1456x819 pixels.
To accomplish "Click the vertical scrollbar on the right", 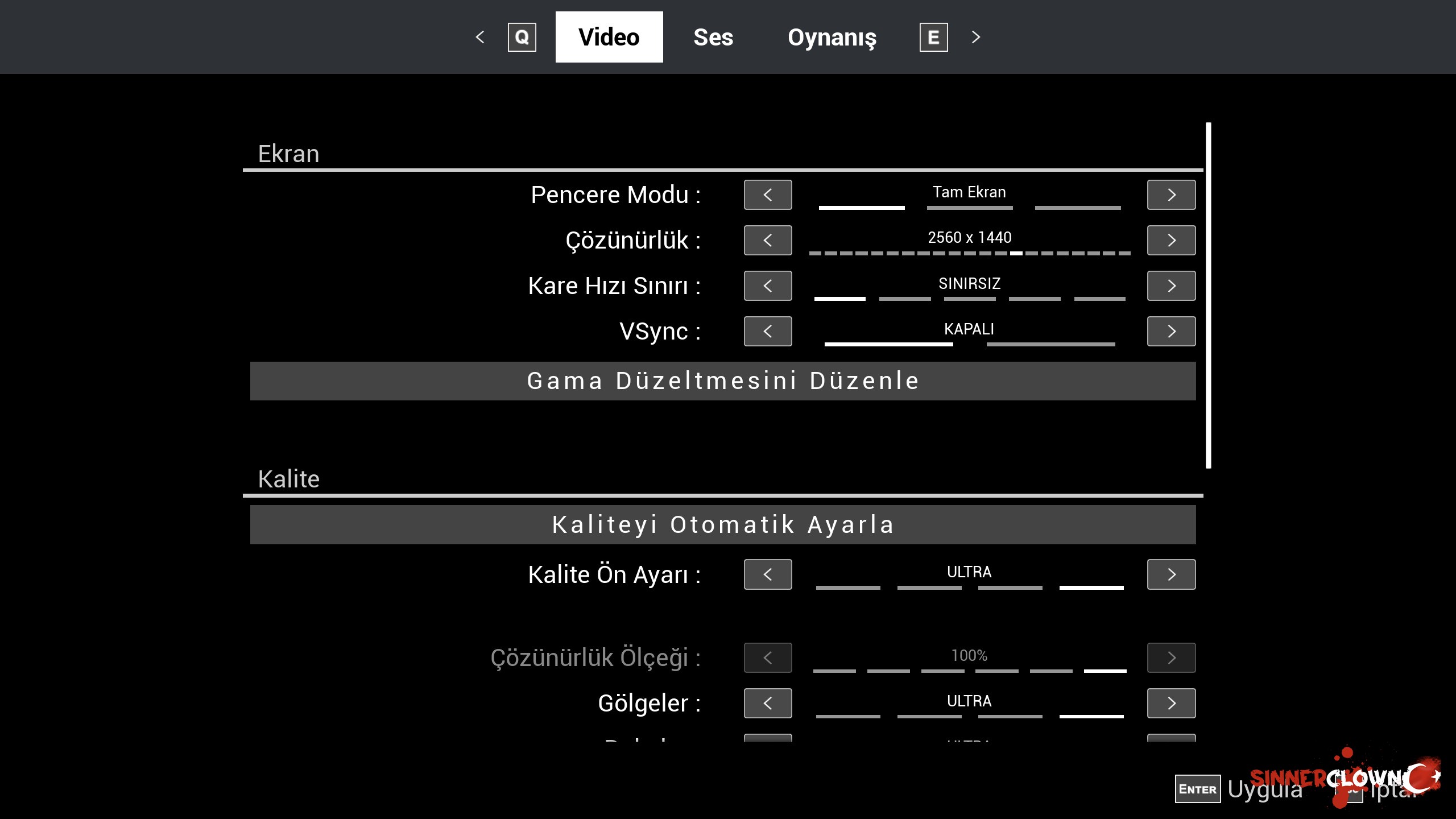I will tap(1208, 296).
